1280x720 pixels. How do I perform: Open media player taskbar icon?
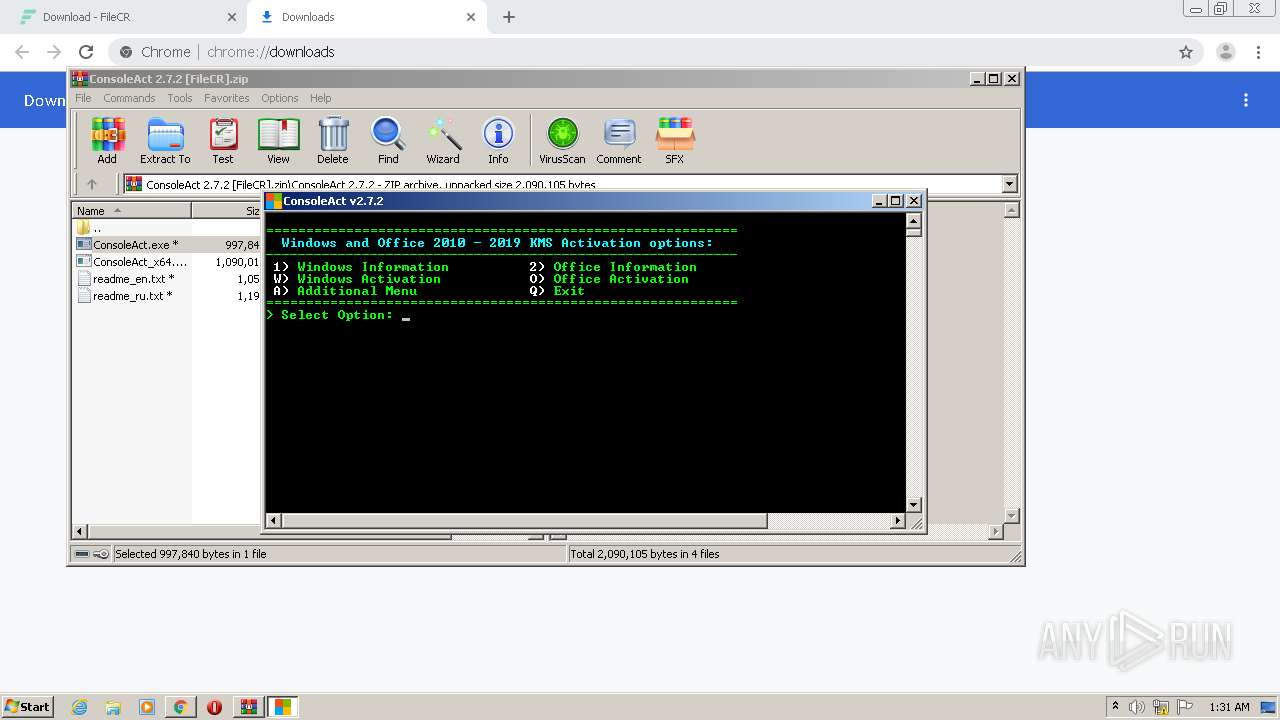pos(147,707)
